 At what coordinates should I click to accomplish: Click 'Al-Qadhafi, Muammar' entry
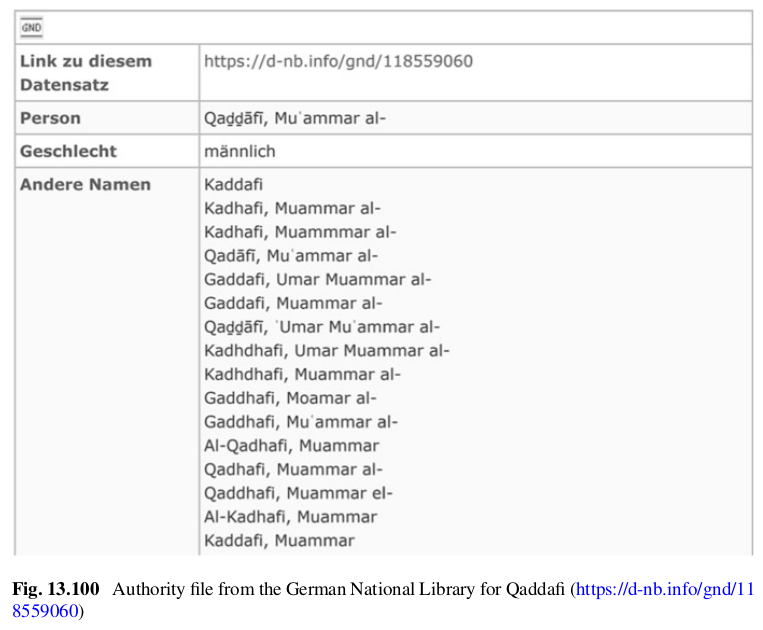(291, 446)
